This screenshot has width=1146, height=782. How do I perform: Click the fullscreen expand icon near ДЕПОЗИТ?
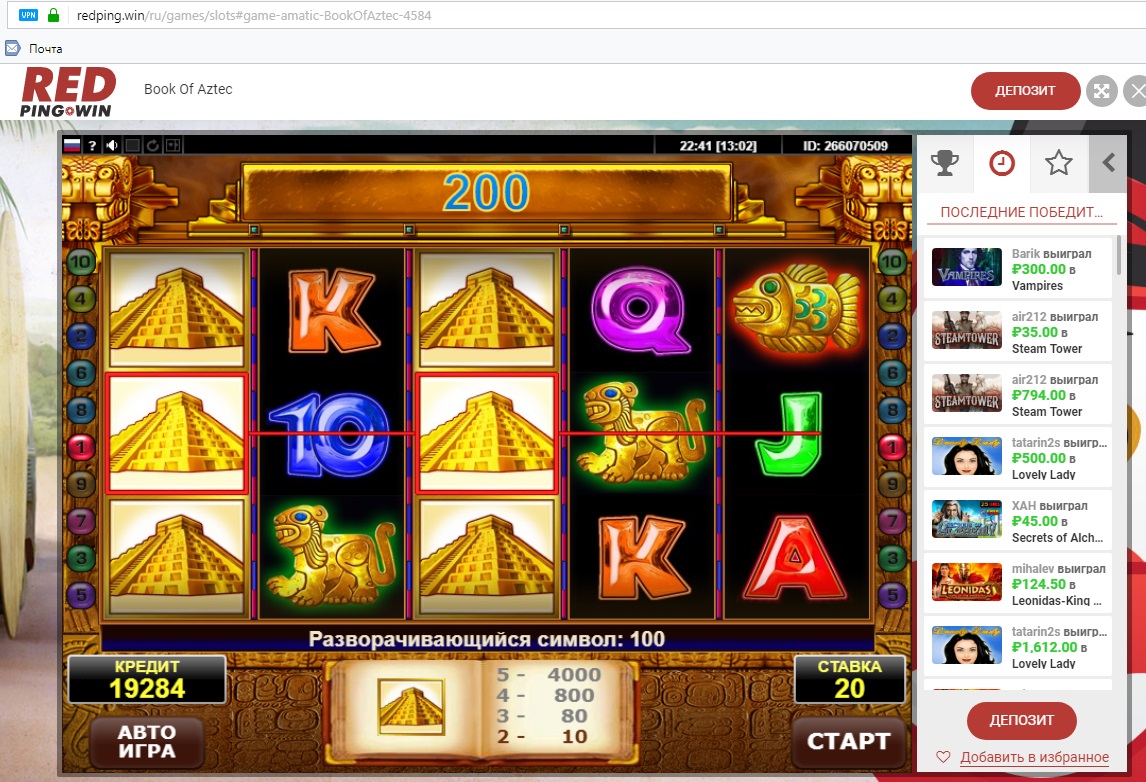1101,91
